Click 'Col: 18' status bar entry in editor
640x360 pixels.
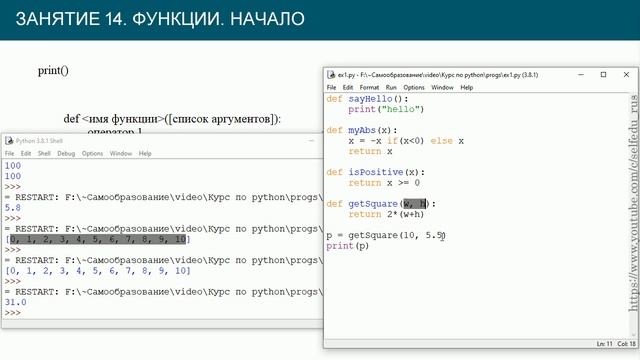(627, 344)
